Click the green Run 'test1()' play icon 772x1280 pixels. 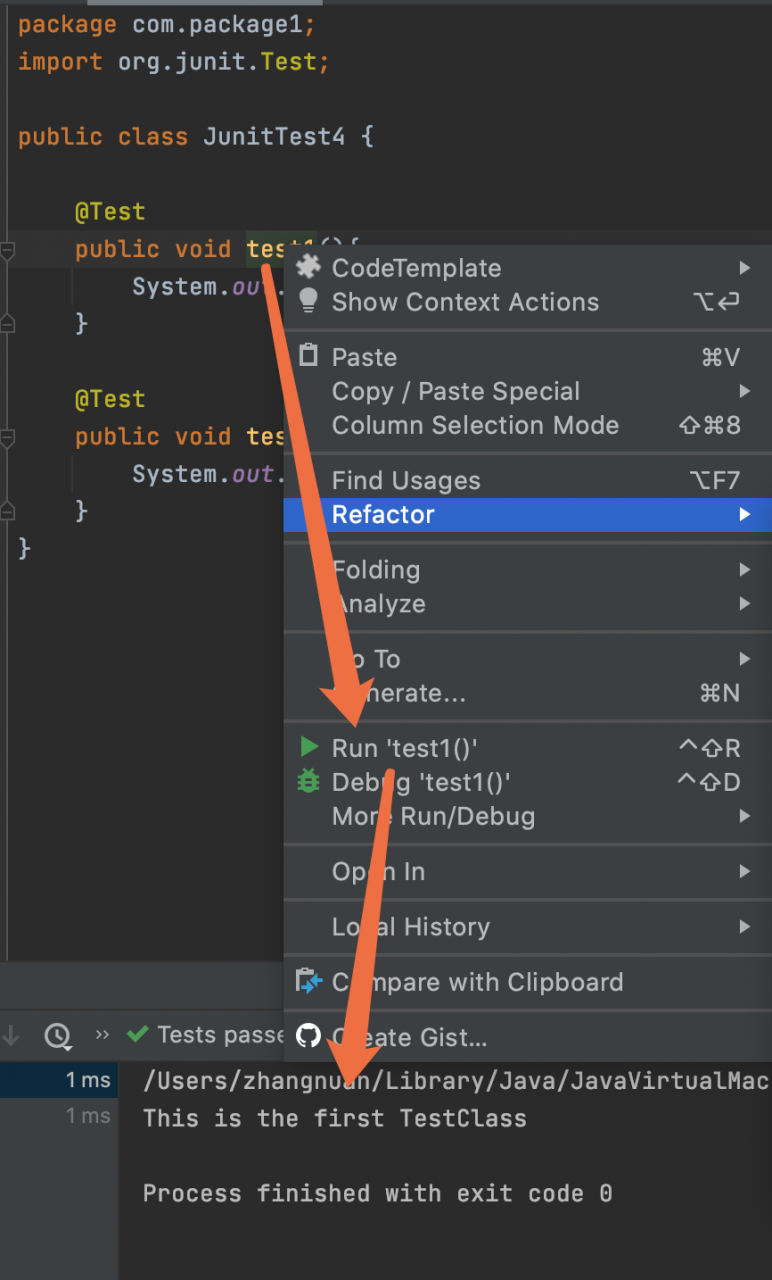(x=309, y=747)
